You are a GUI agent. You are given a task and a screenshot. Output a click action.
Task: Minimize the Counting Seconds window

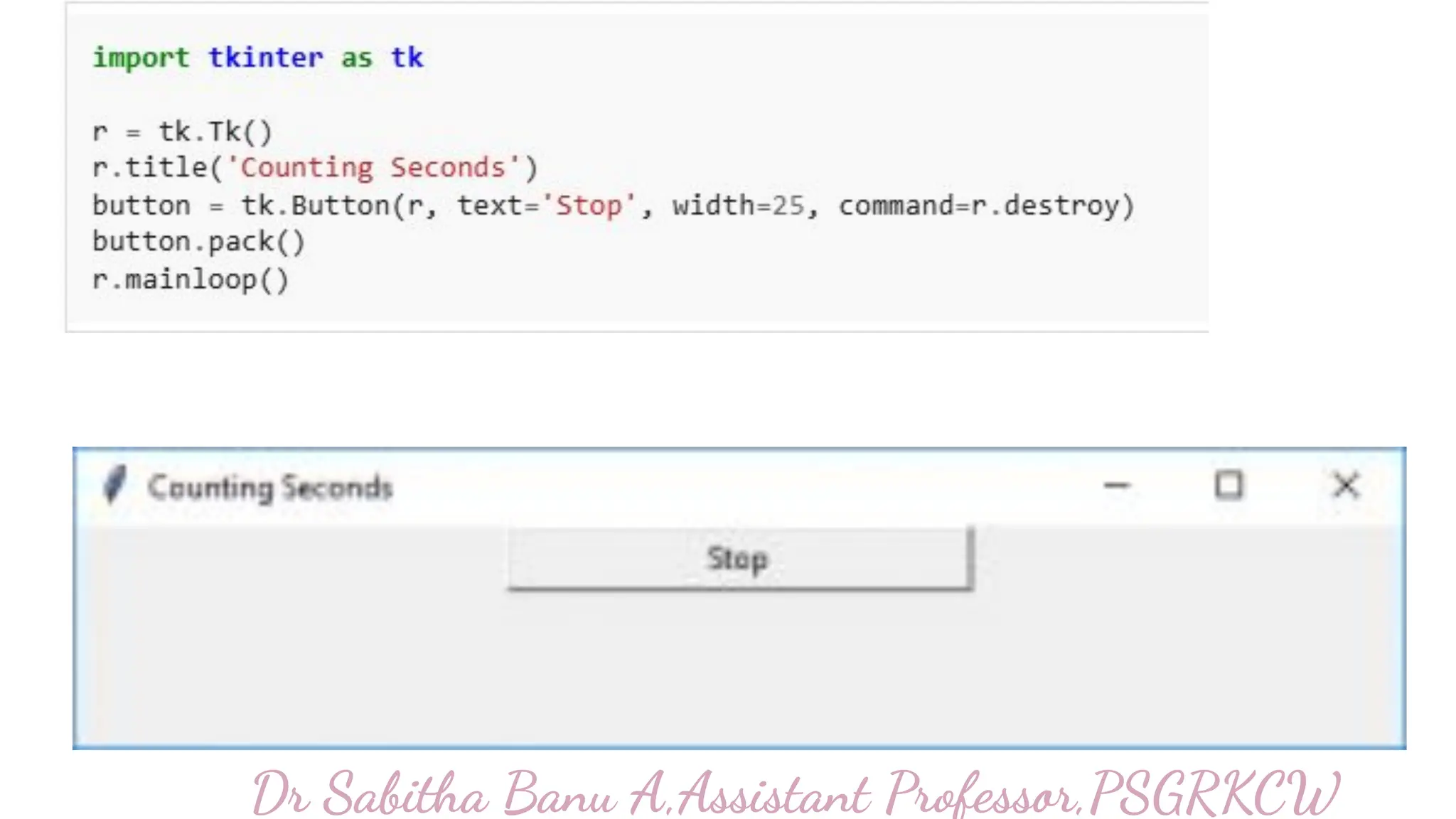click(x=1117, y=486)
